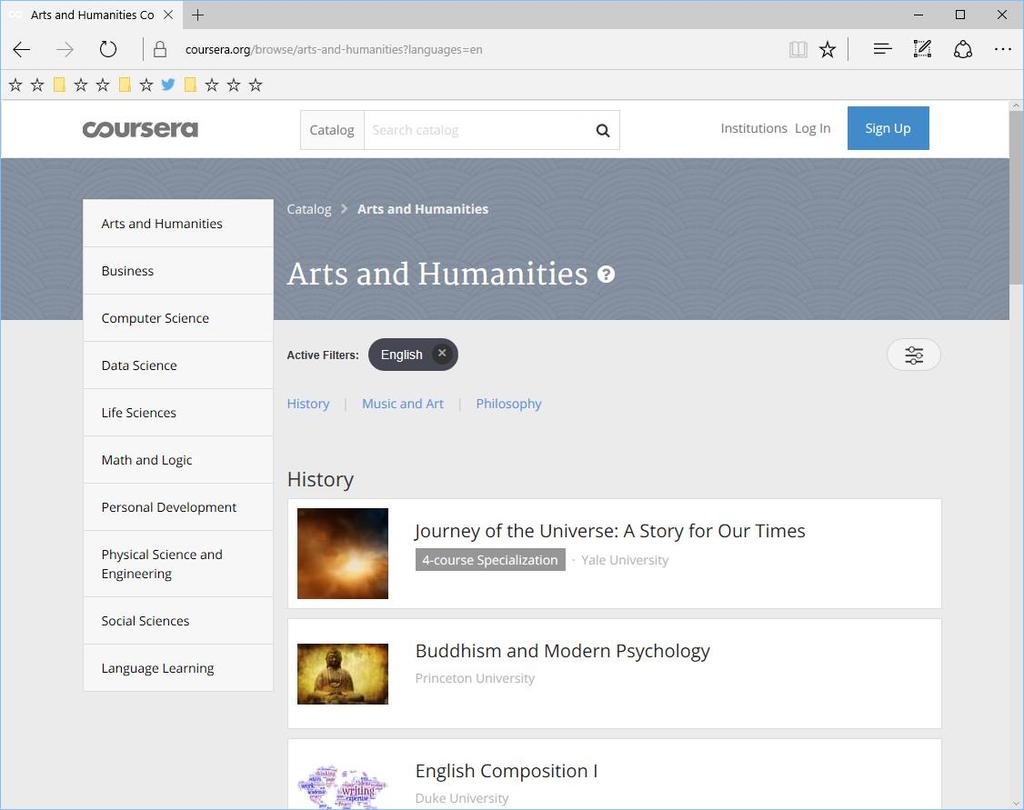Viewport: 1024px width, 810px height.
Task: Click the address bar URL
Action: [334, 50]
